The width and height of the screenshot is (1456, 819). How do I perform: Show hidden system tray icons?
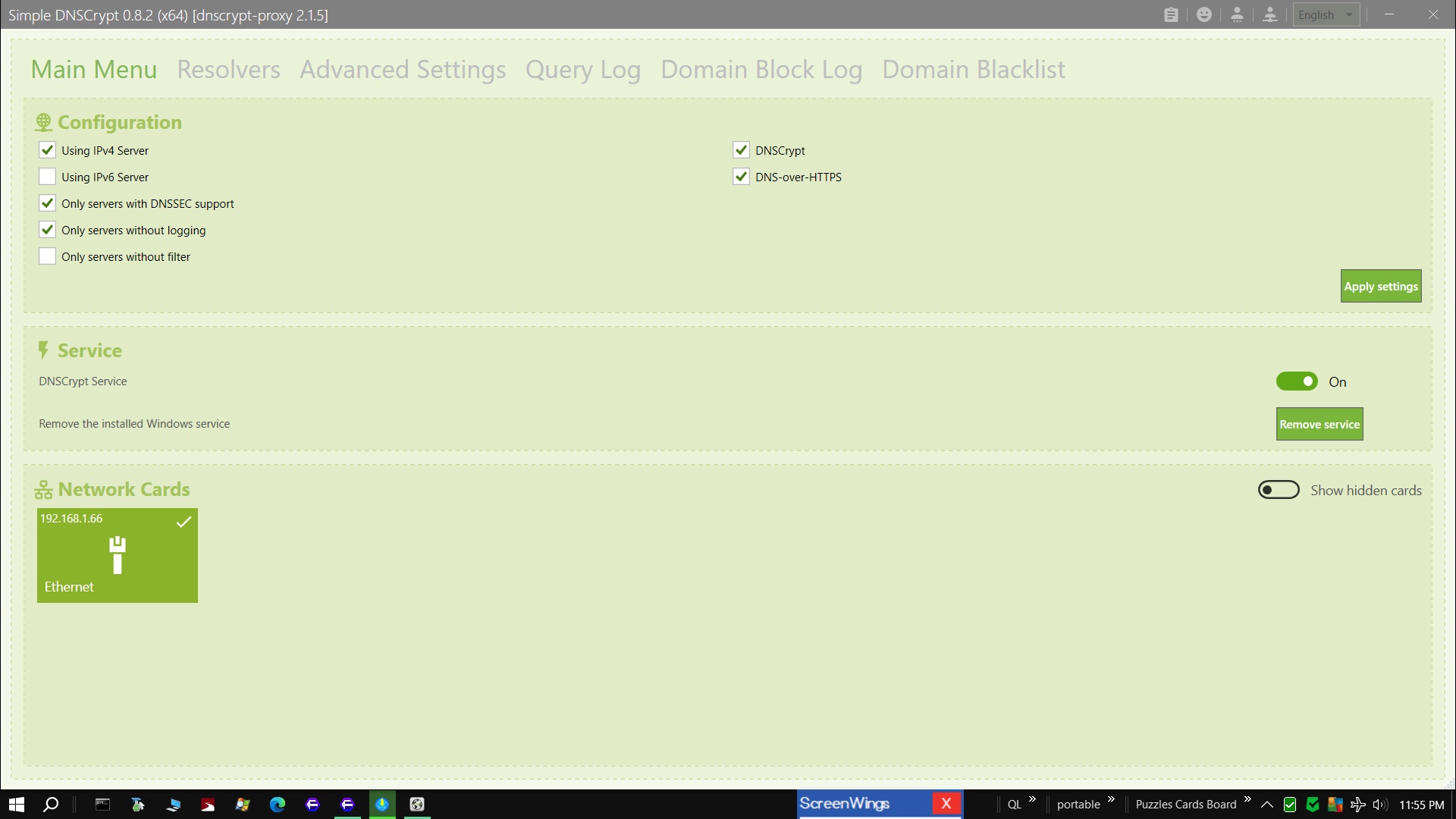pyautogui.click(x=1266, y=805)
